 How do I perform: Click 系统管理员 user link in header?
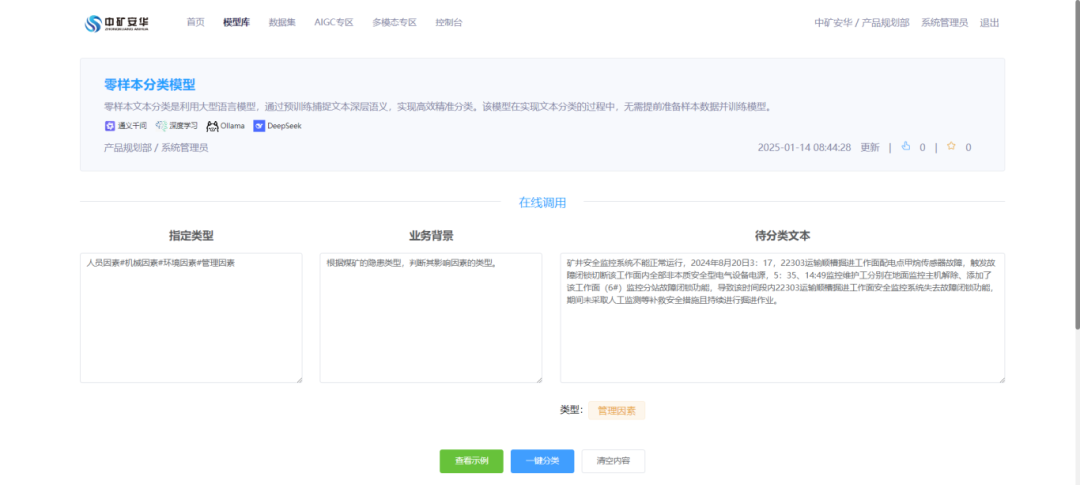(944, 23)
